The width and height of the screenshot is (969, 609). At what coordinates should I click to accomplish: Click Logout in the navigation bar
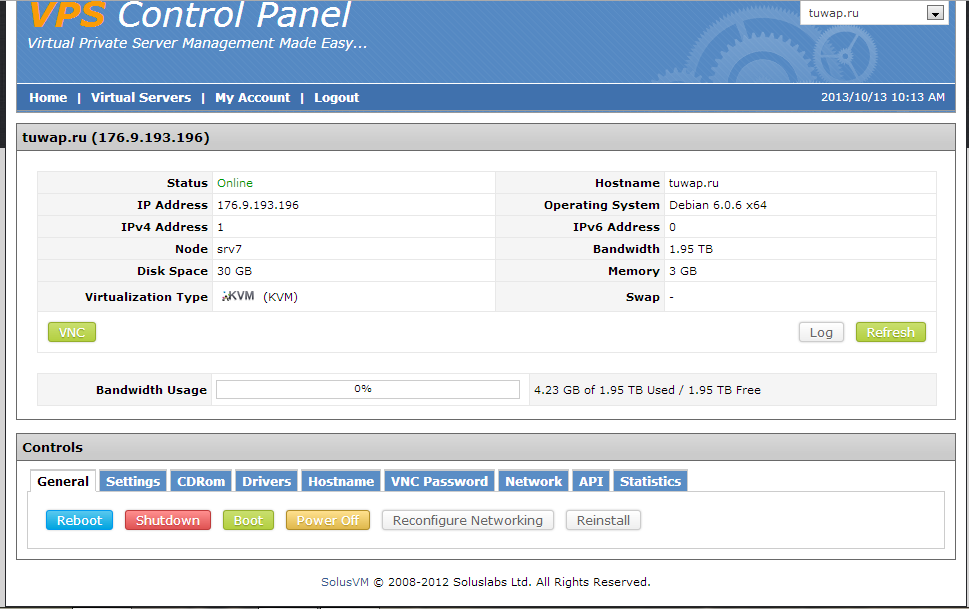[x=336, y=97]
